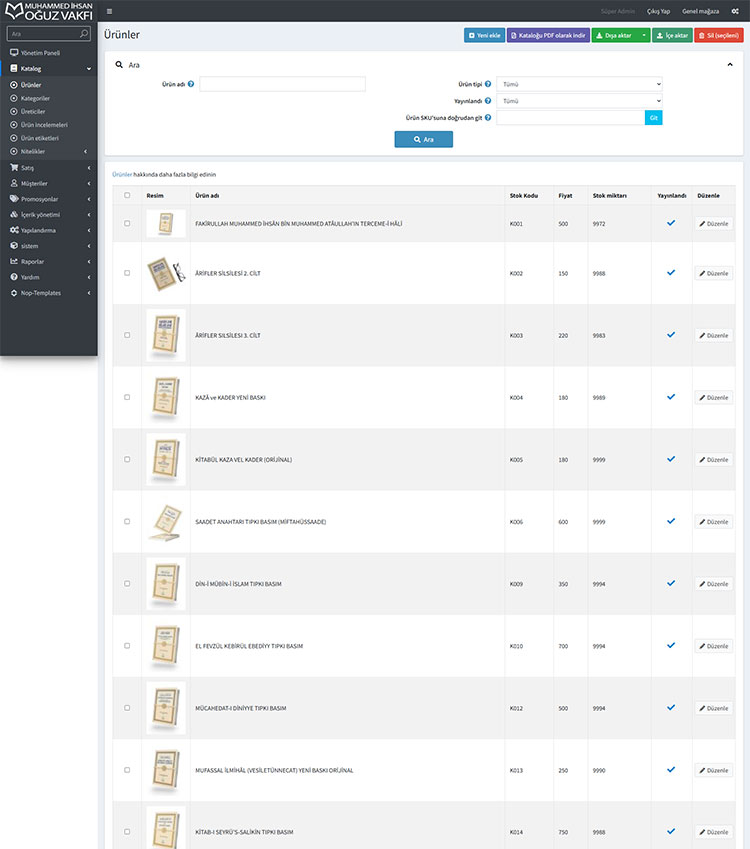
Task: Expand the İçerik yönetimi sidebar menu
Action: pos(49,215)
